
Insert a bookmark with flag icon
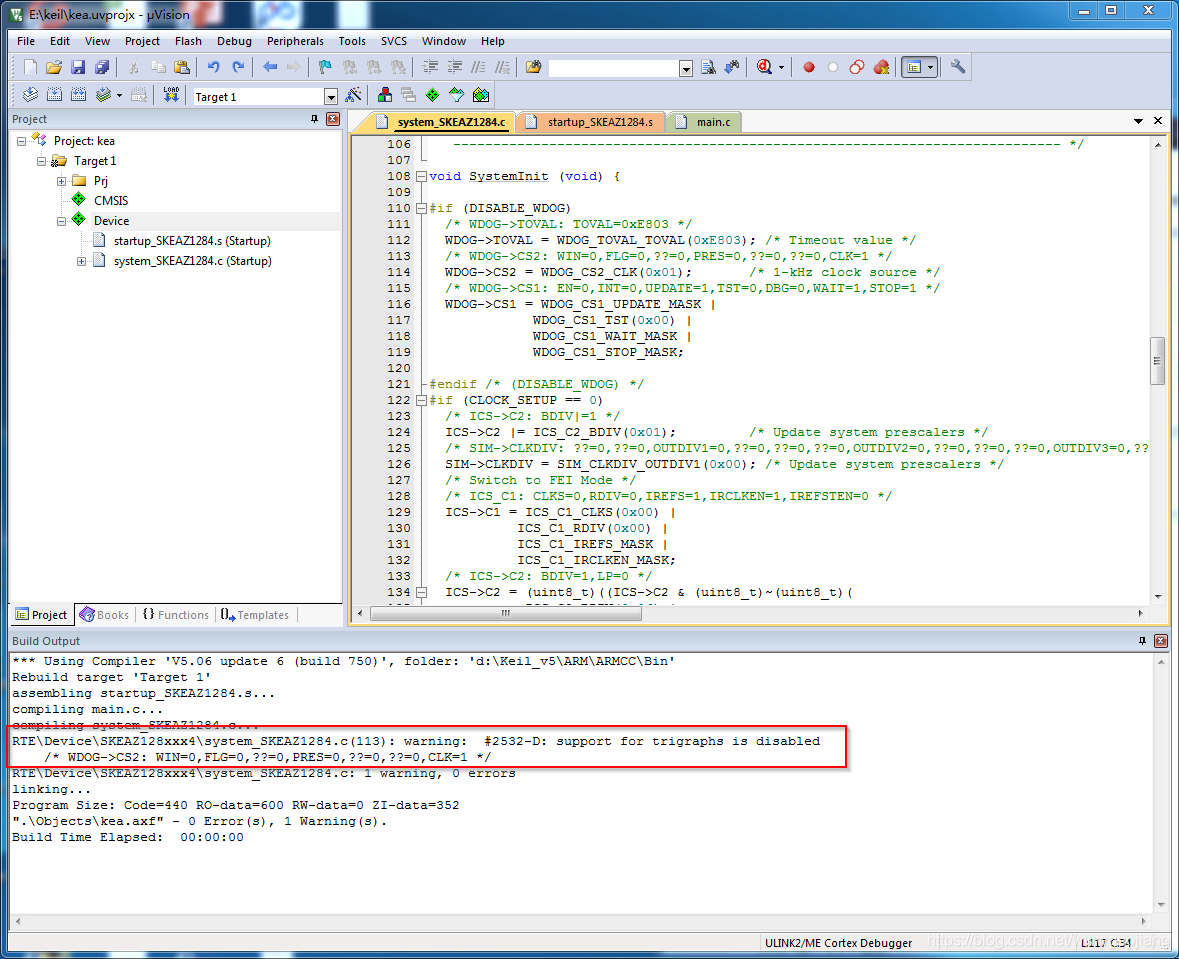(325, 67)
